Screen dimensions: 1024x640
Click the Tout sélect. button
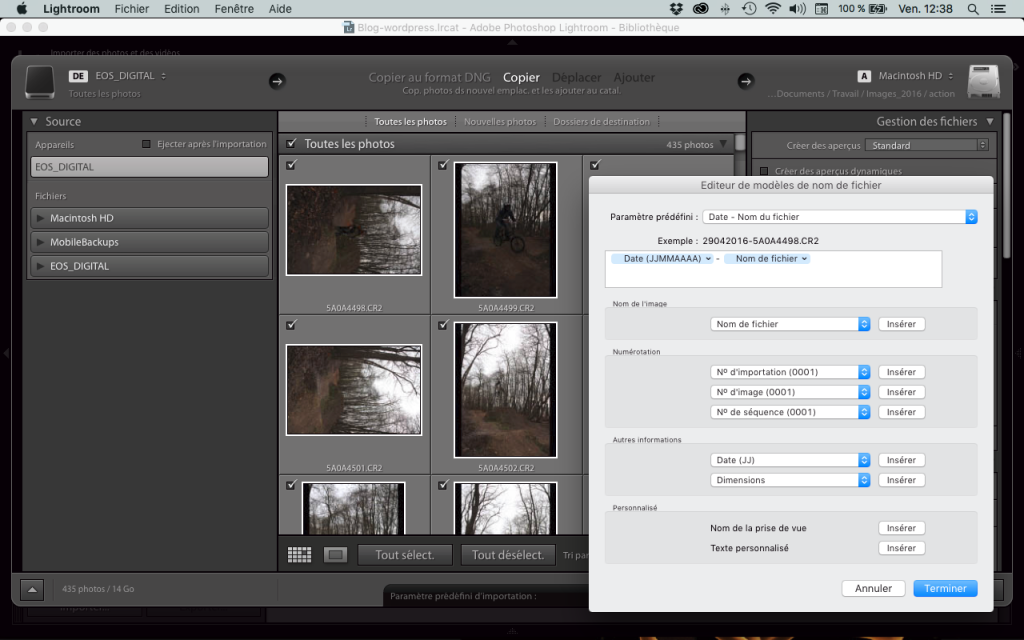tap(405, 554)
